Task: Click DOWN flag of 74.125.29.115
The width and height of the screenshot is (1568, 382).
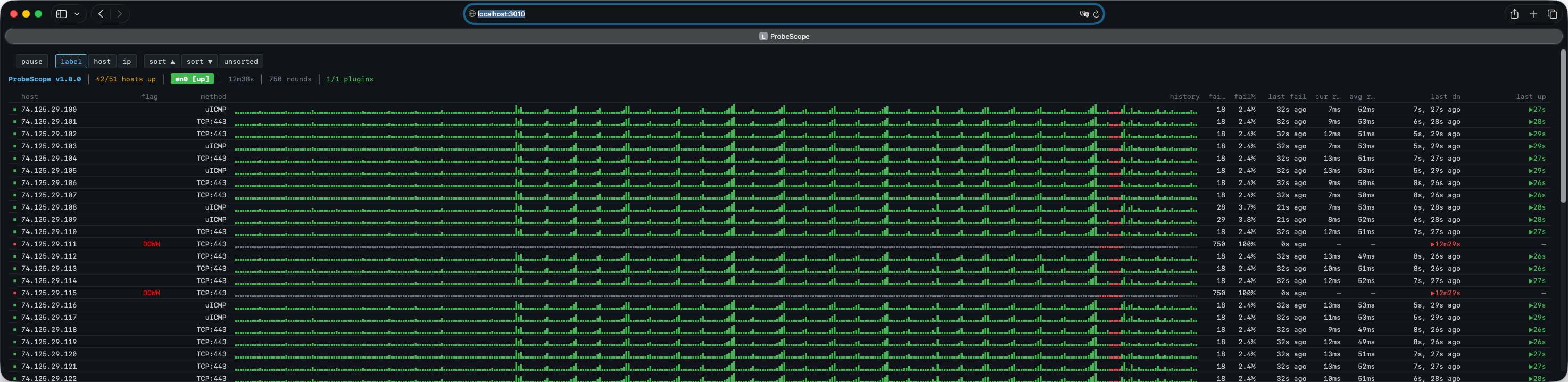Action: 152,293
